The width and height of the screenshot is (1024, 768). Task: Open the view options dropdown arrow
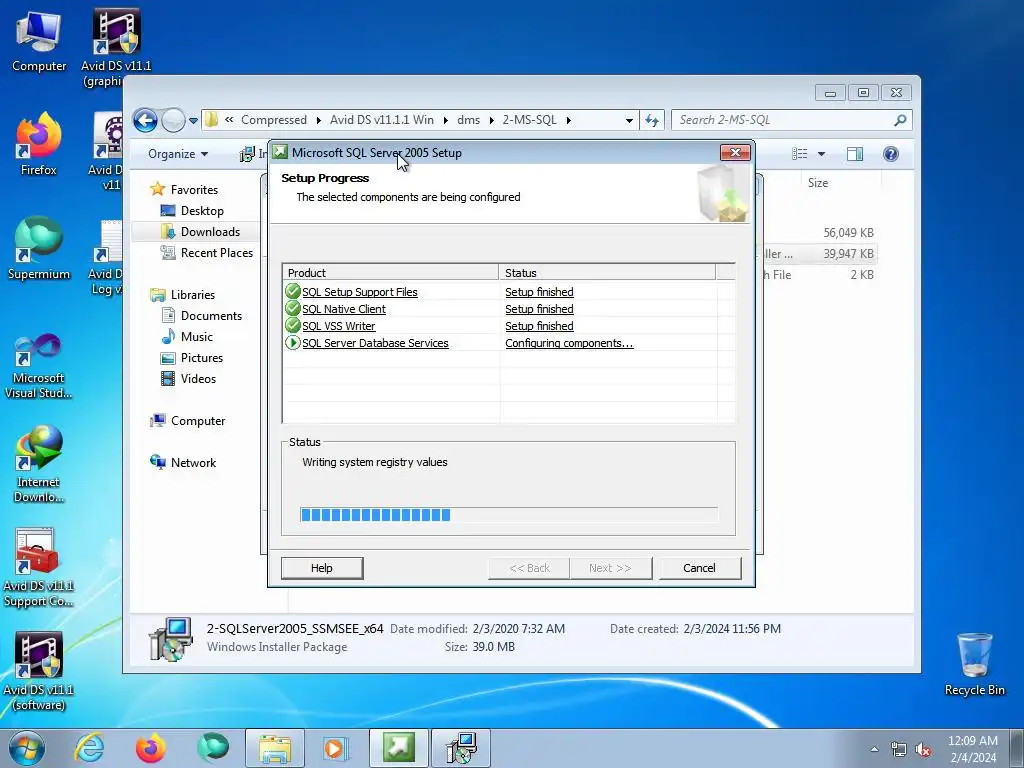pos(821,154)
